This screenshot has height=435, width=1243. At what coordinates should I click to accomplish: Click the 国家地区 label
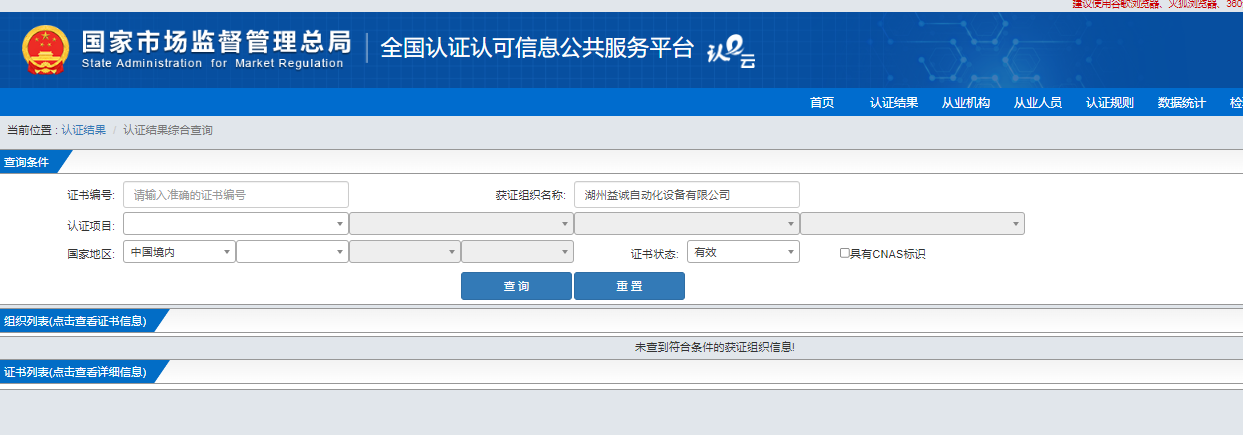coord(91,254)
